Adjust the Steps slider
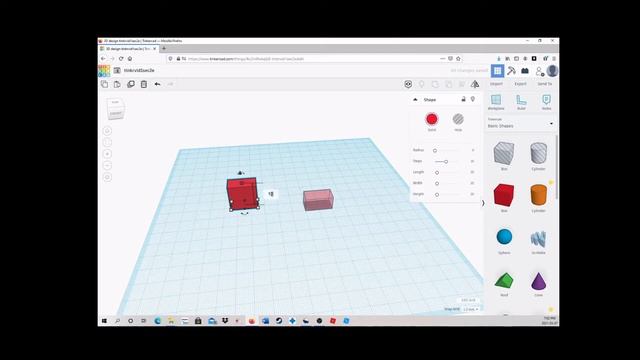 (x=446, y=162)
